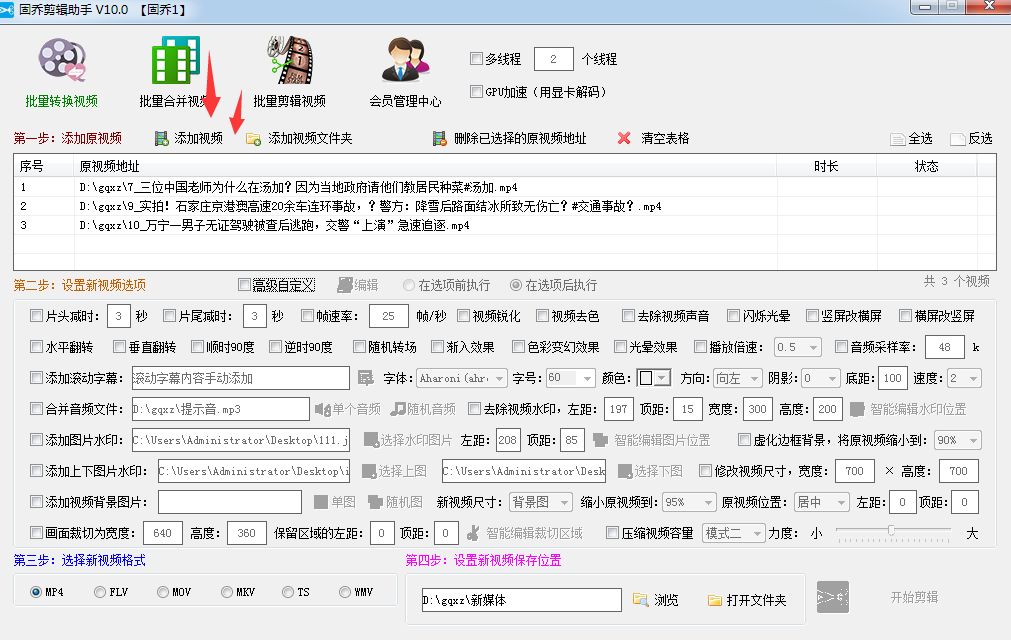The image size is (1011, 640).
Task: Click the 打开文件夹 folder icon
Action: (x=714, y=600)
